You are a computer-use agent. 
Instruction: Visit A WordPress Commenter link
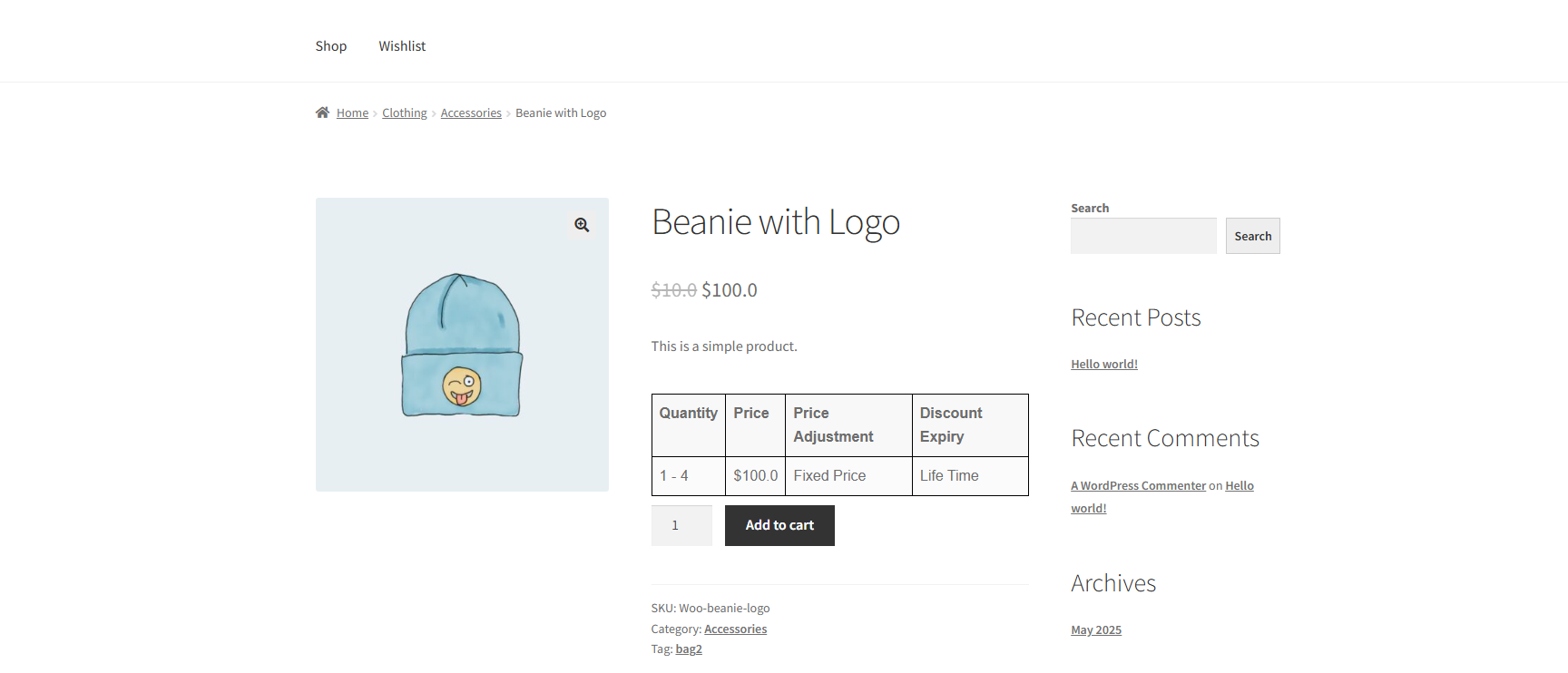[x=1138, y=486]
